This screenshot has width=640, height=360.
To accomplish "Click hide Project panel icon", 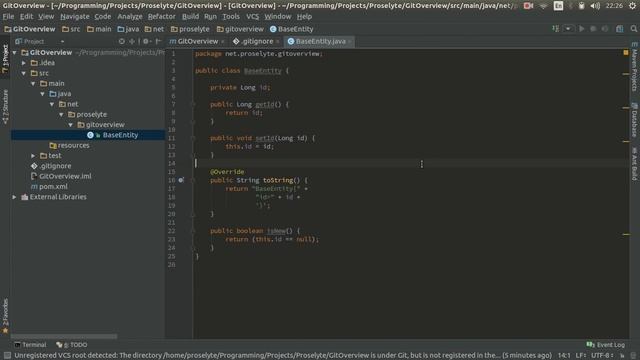I will pos(158,41).
